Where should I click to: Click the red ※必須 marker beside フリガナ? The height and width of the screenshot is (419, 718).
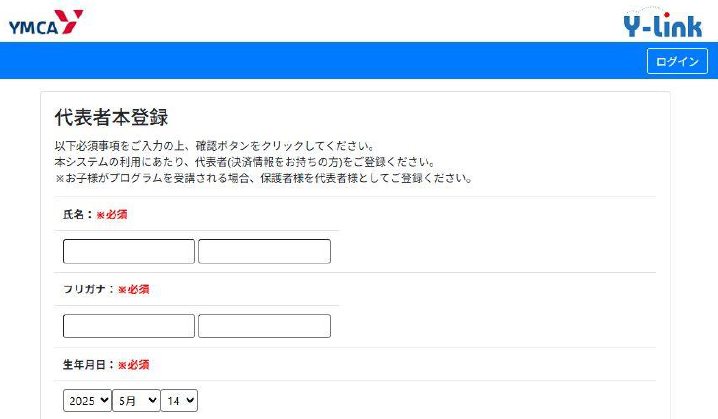pos(134,290)
